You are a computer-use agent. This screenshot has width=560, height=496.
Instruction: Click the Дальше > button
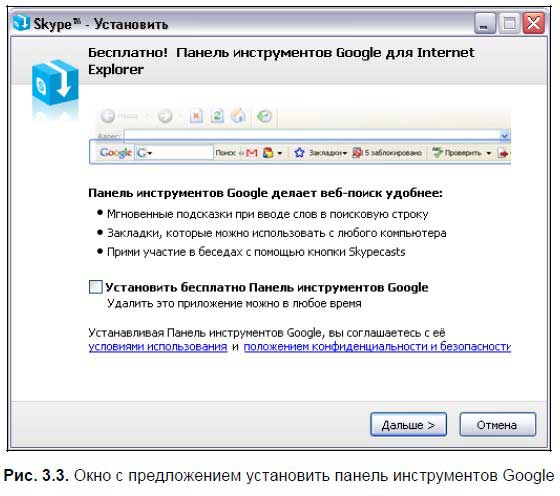(x=408, y=425)
